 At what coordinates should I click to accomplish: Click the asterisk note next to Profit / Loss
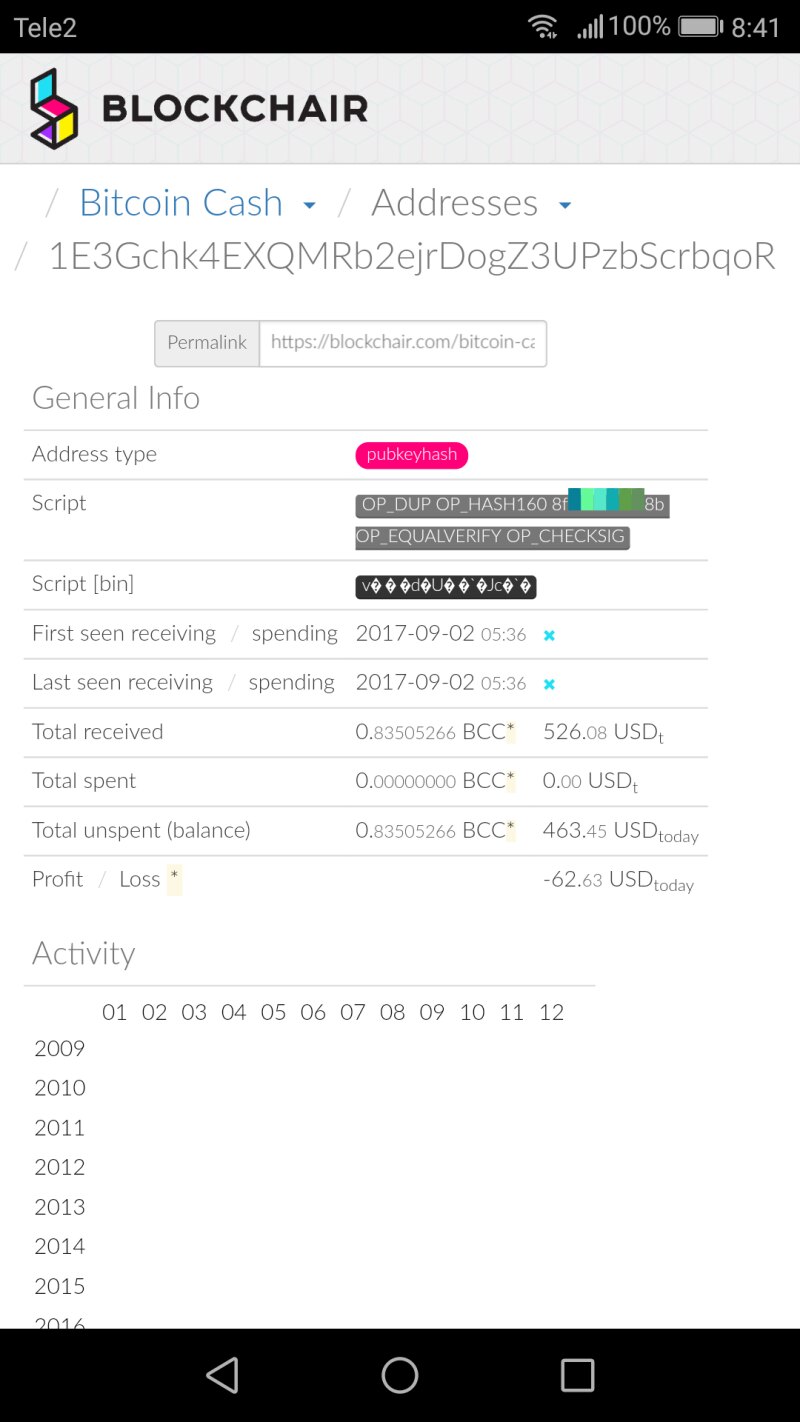(x=174, y=879)
